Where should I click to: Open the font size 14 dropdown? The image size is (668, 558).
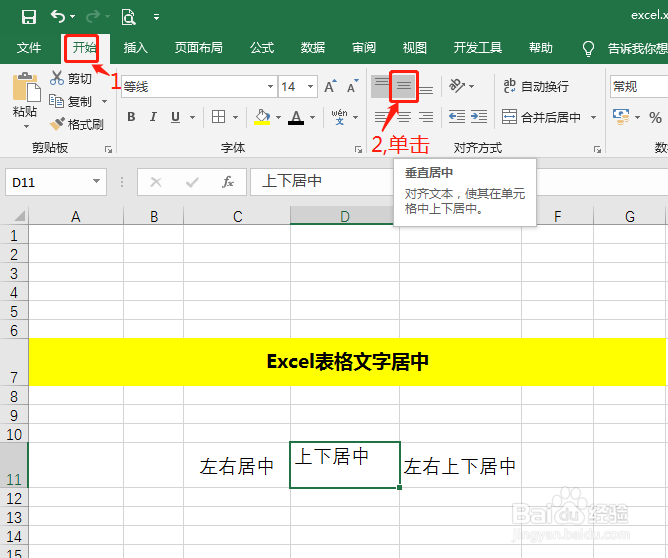[311, 87]
